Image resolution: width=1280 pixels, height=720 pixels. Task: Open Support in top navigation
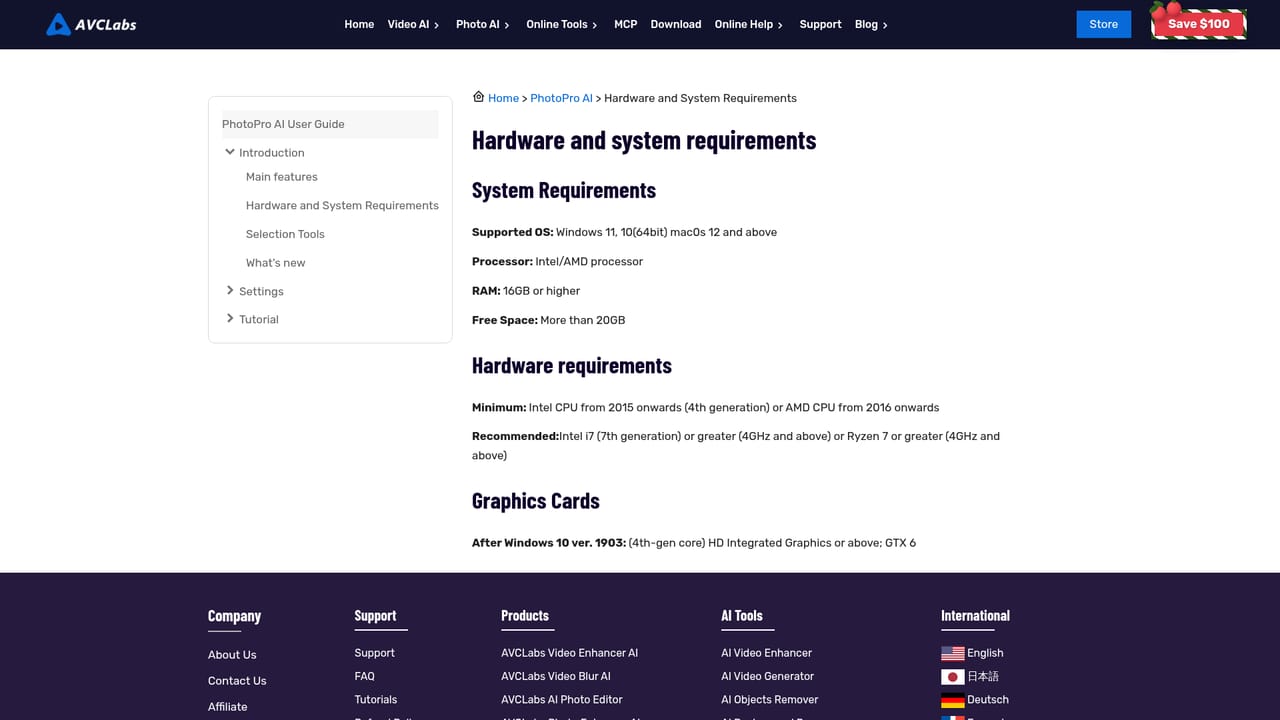click(x=820, y=24)
